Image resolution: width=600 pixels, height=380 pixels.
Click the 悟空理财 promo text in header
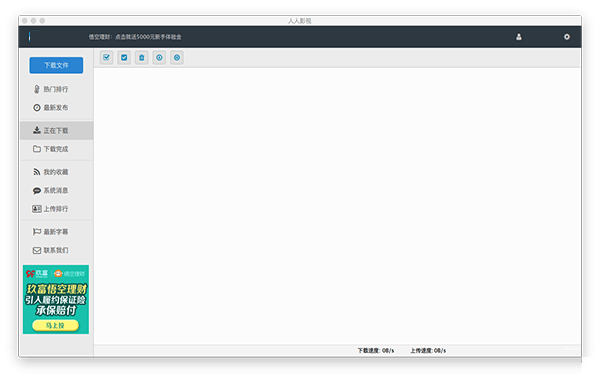[x=135, y=37]
